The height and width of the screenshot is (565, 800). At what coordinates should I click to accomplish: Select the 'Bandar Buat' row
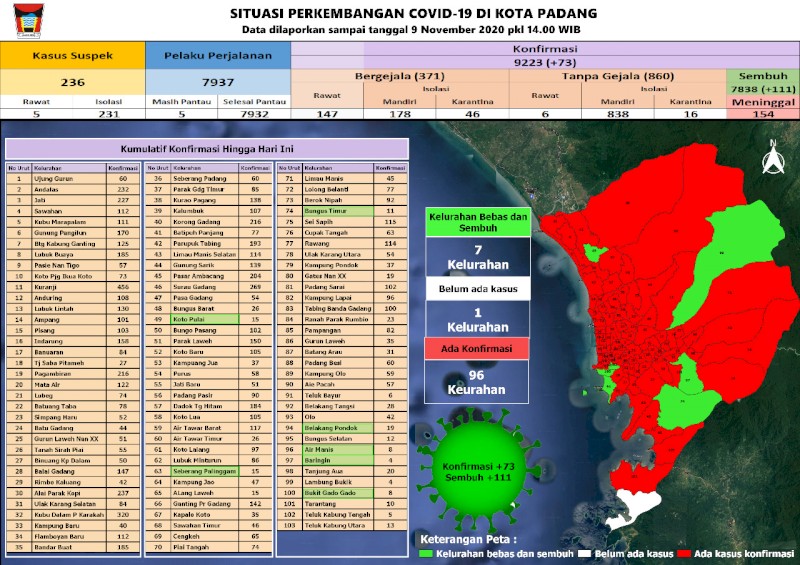[x=73, y=547]
